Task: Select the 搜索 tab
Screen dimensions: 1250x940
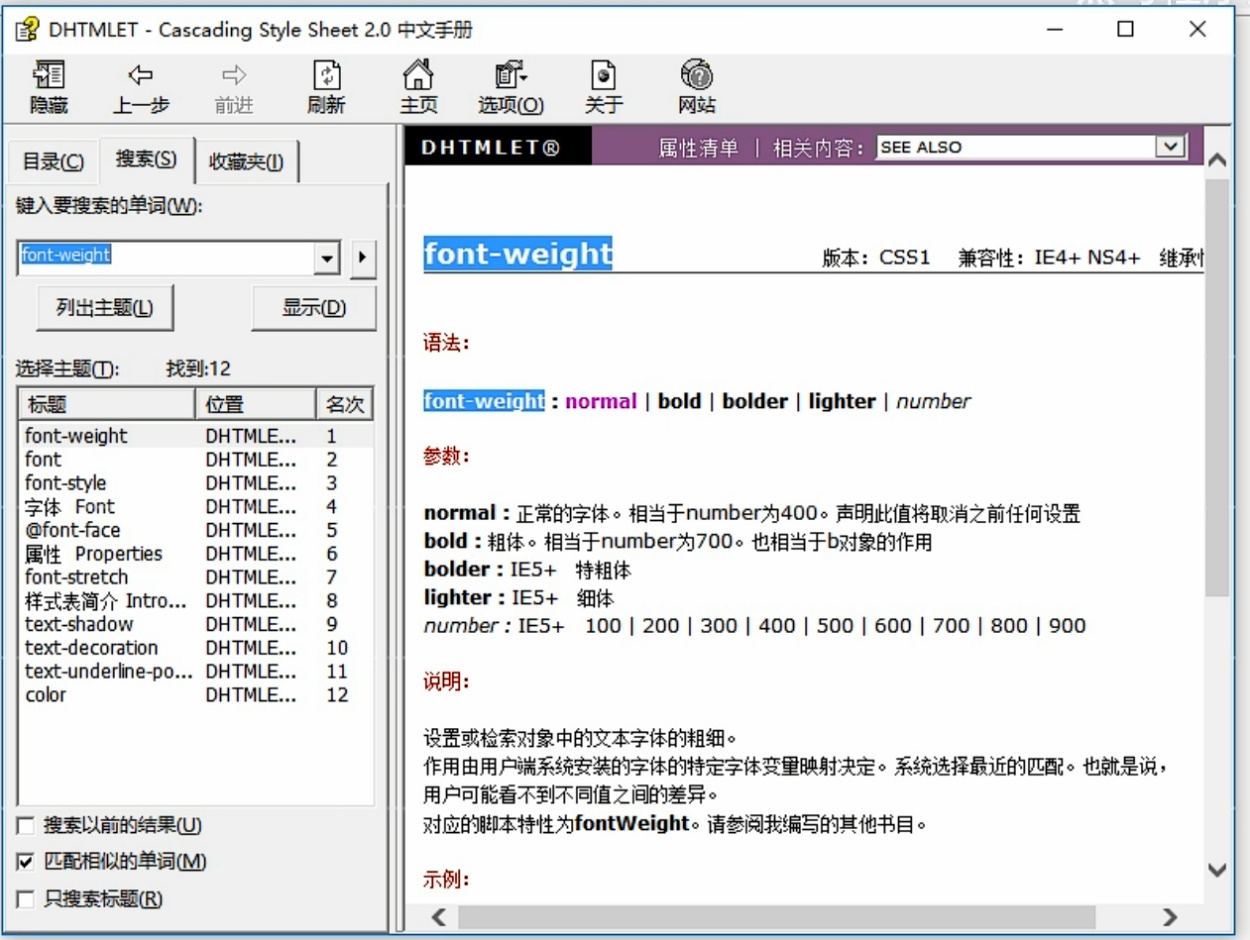Action: coord(146,159)
